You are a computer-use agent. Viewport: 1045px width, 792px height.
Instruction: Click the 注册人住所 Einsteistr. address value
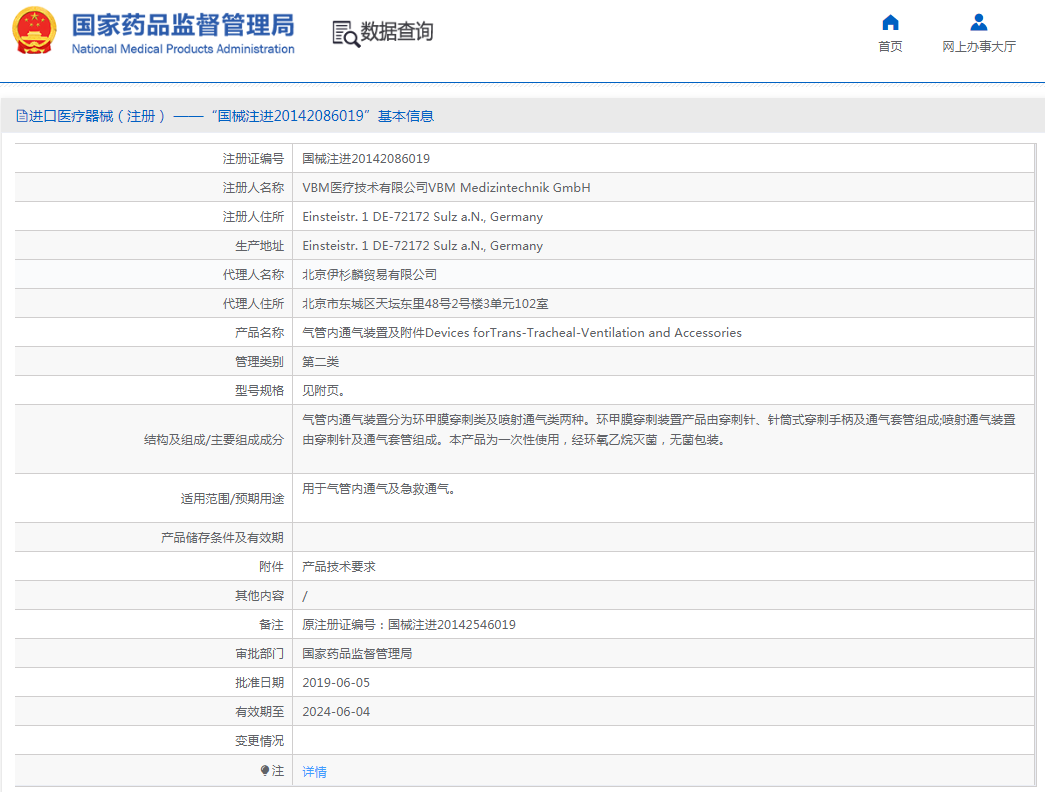(423, 217)
